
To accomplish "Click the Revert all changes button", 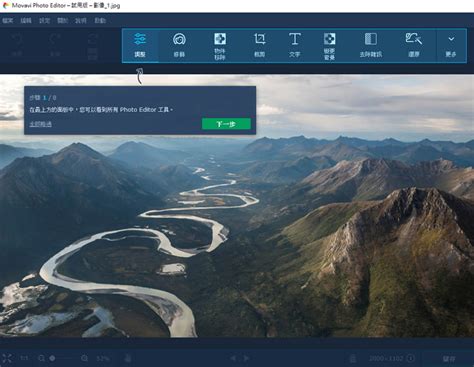I will 92,47.
